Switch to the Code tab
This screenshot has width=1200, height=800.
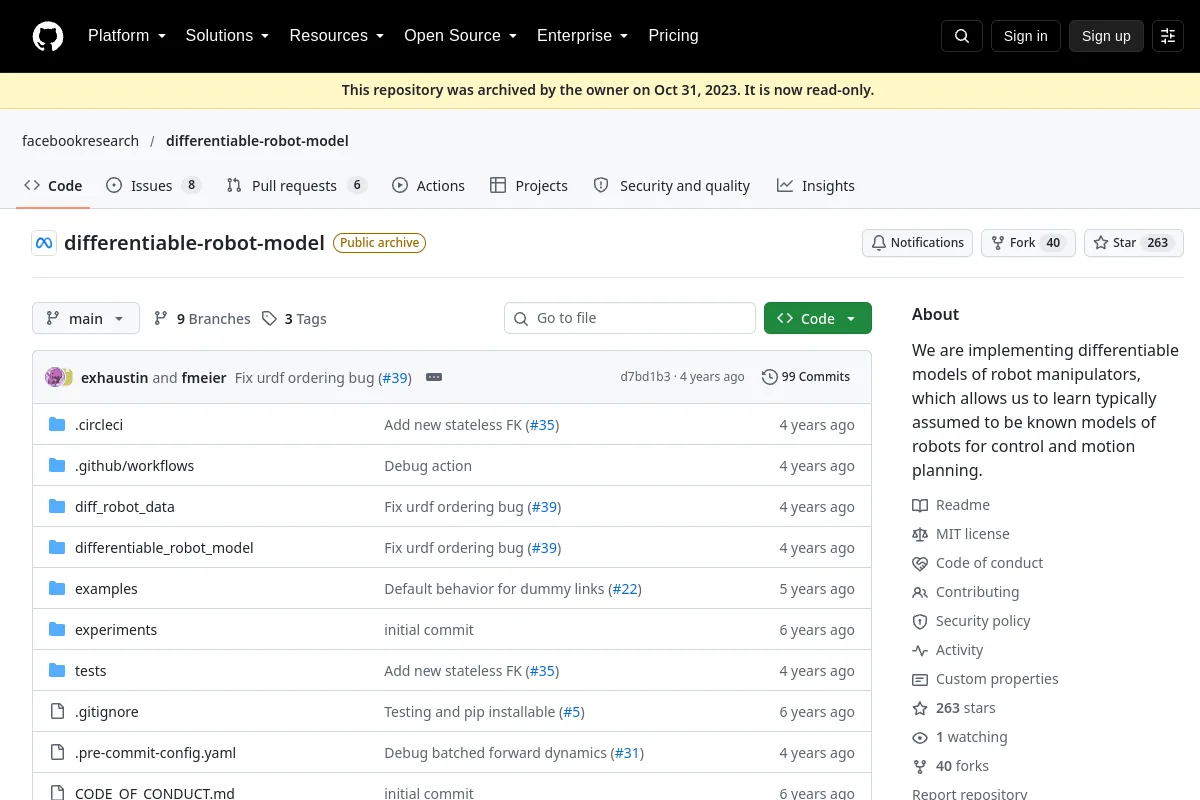(x=53, y=186)
